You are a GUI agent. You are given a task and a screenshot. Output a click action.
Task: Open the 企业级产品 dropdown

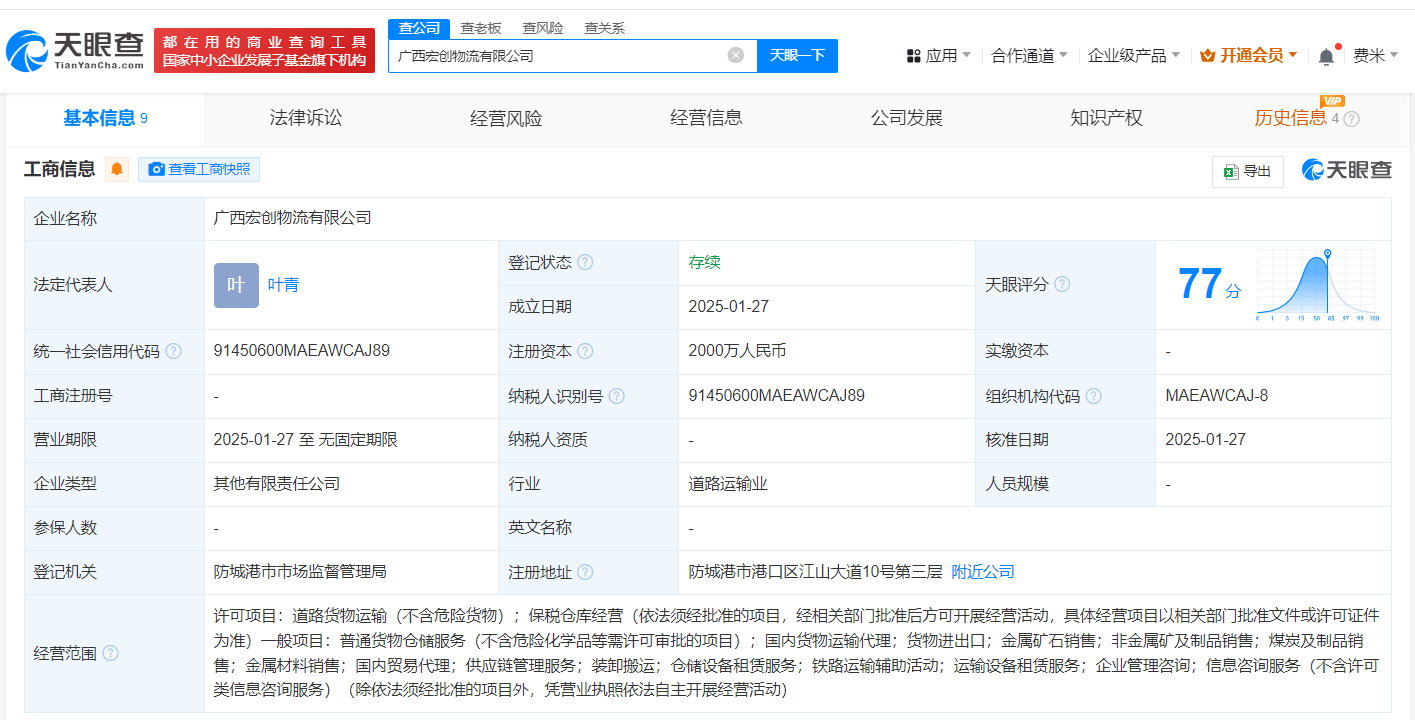pyautogui.click(x=1133, y=56)
